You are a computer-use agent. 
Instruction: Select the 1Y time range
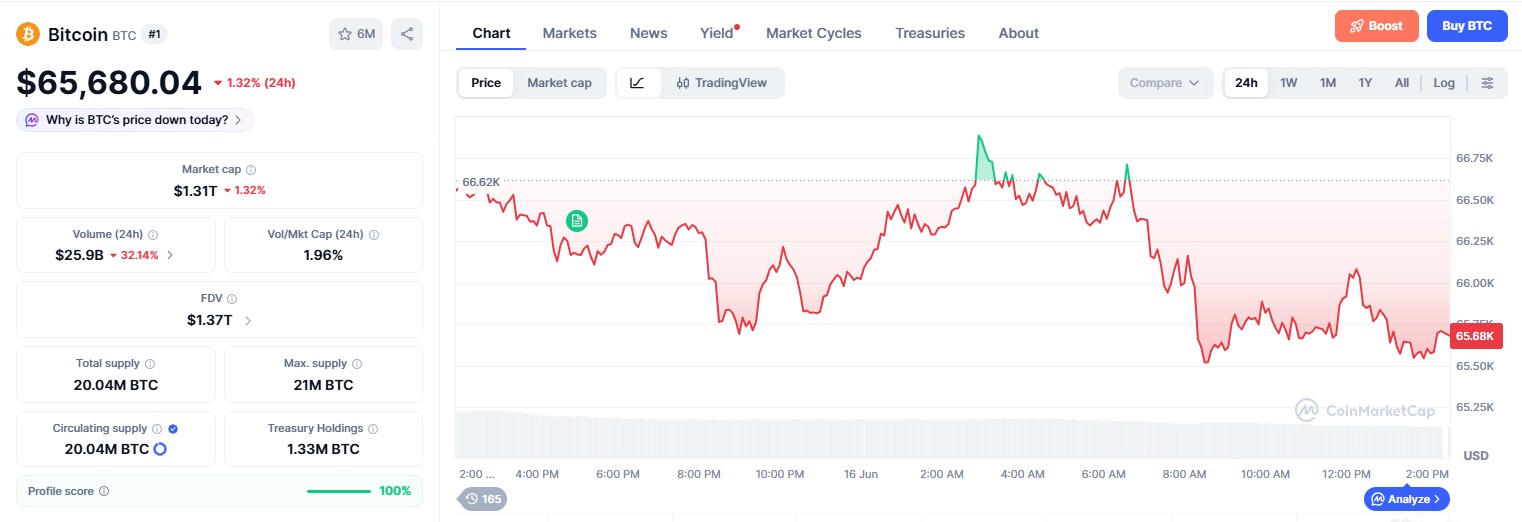1365,83
